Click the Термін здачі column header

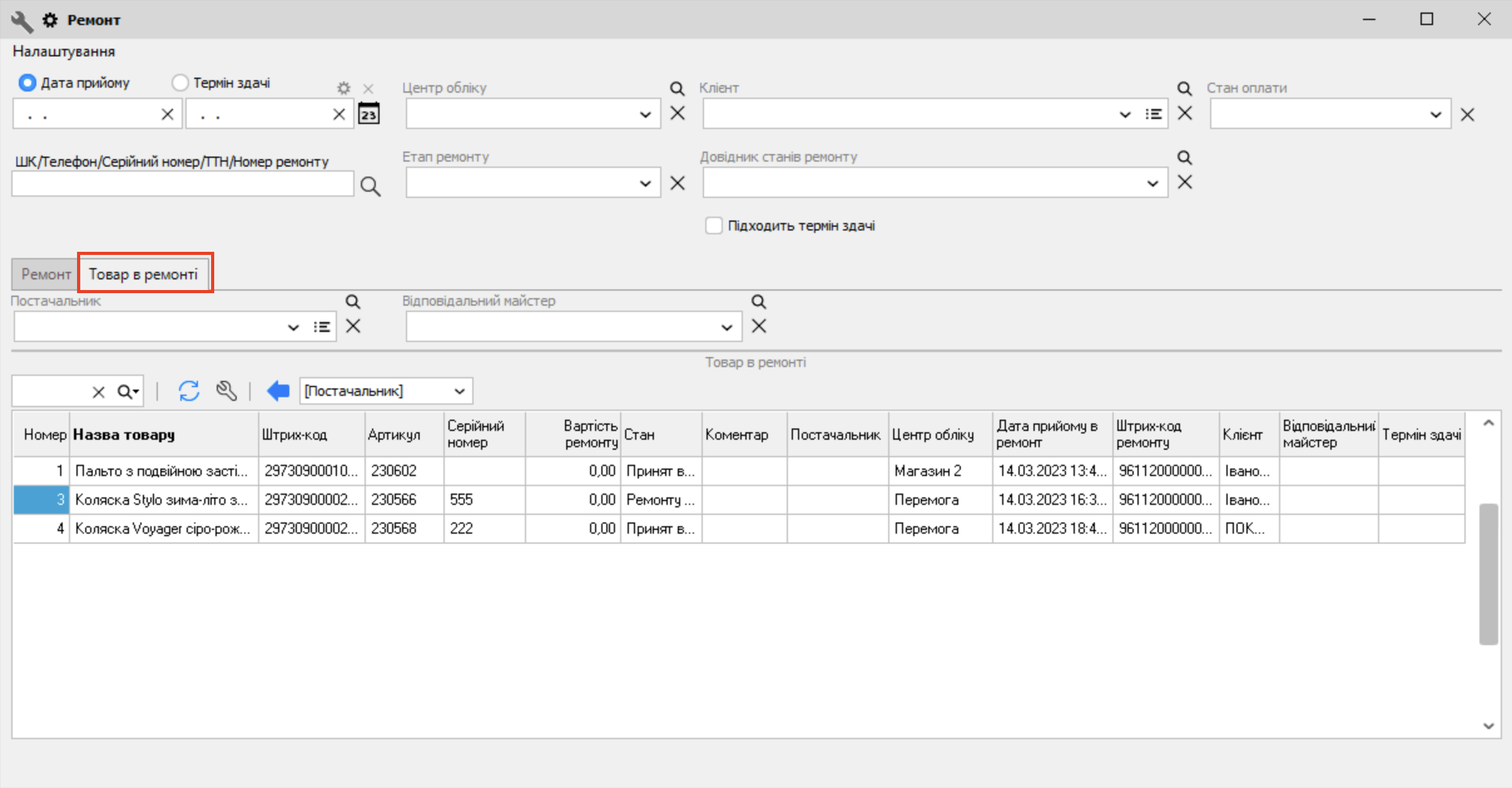coord(1421,435)
